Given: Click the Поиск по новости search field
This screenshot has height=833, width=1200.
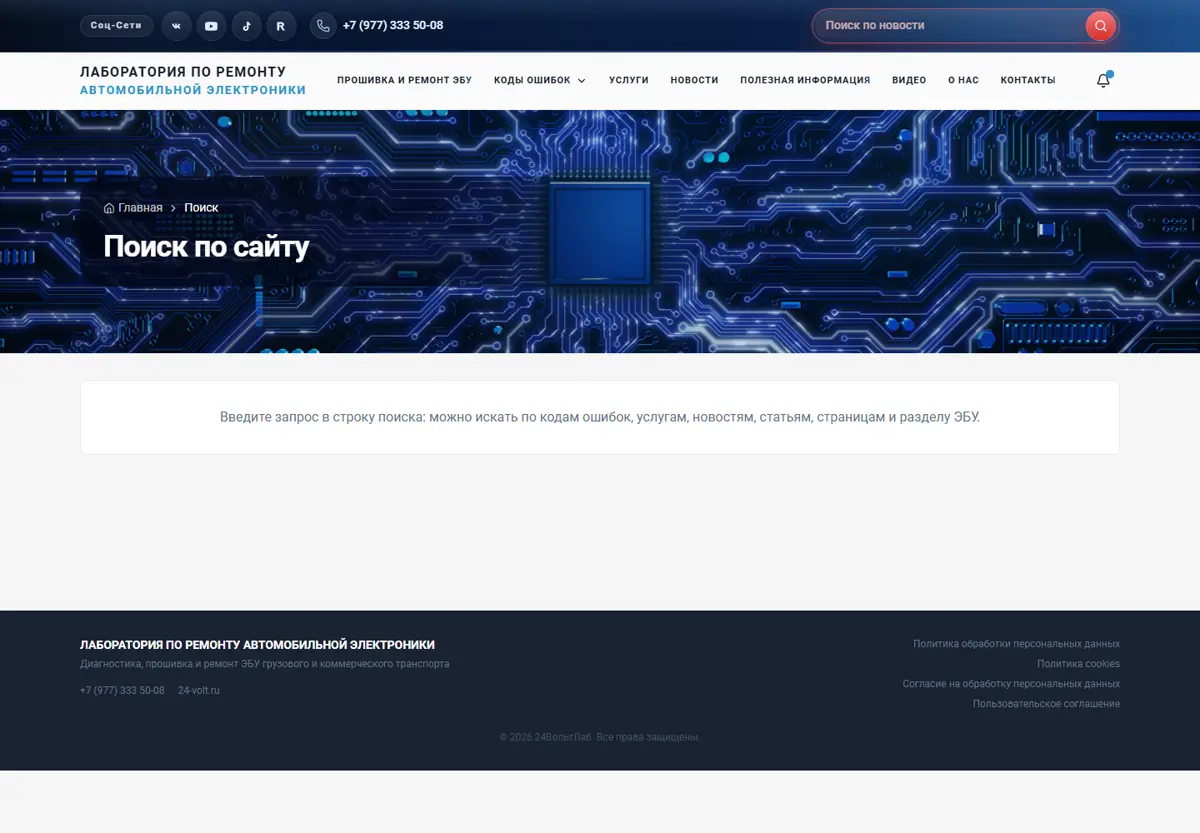Looking at the screenshot, I should coord(950,26).
